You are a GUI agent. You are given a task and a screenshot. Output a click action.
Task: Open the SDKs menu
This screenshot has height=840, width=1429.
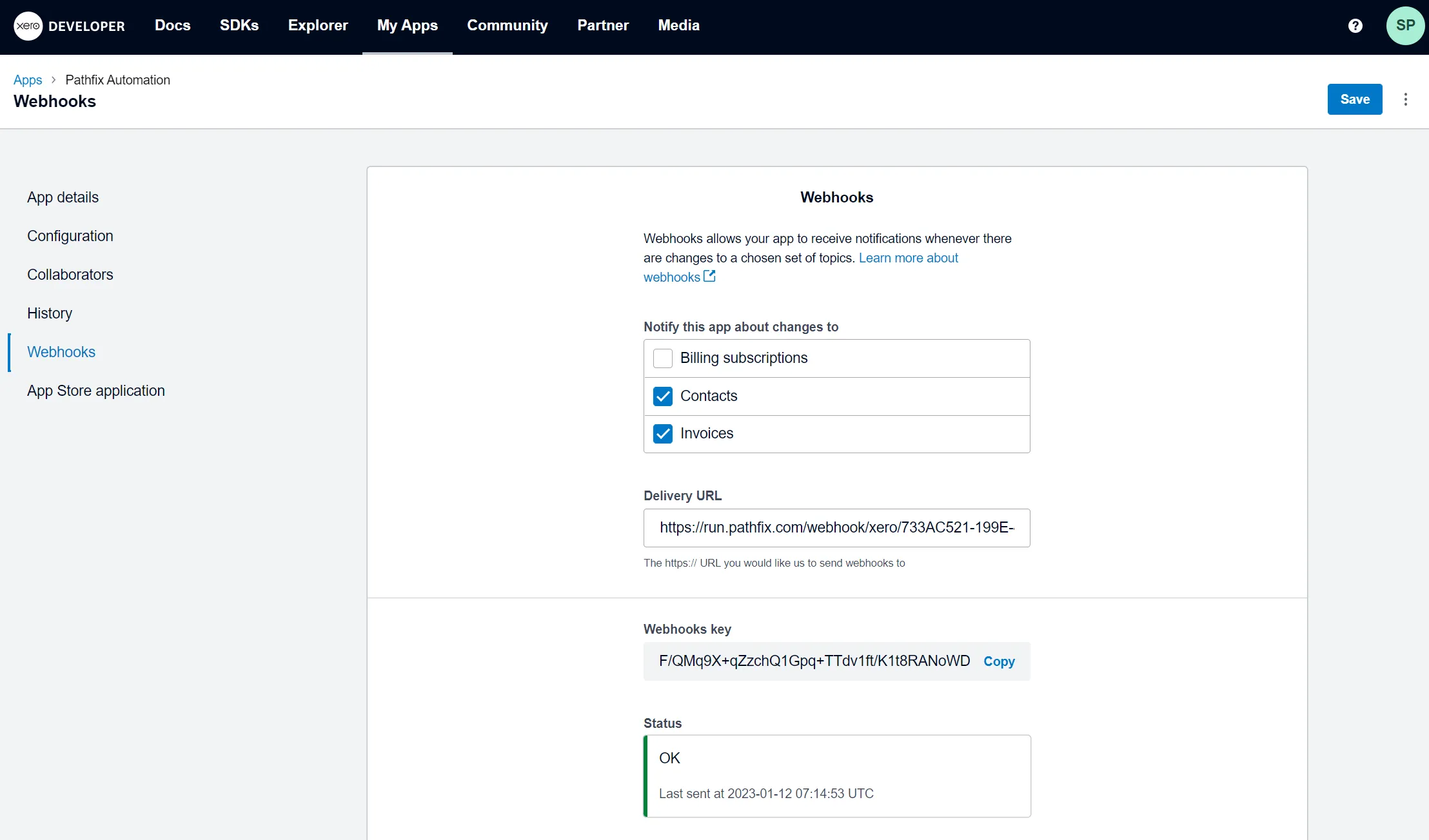pyautogui.click(x=239, y=26)
